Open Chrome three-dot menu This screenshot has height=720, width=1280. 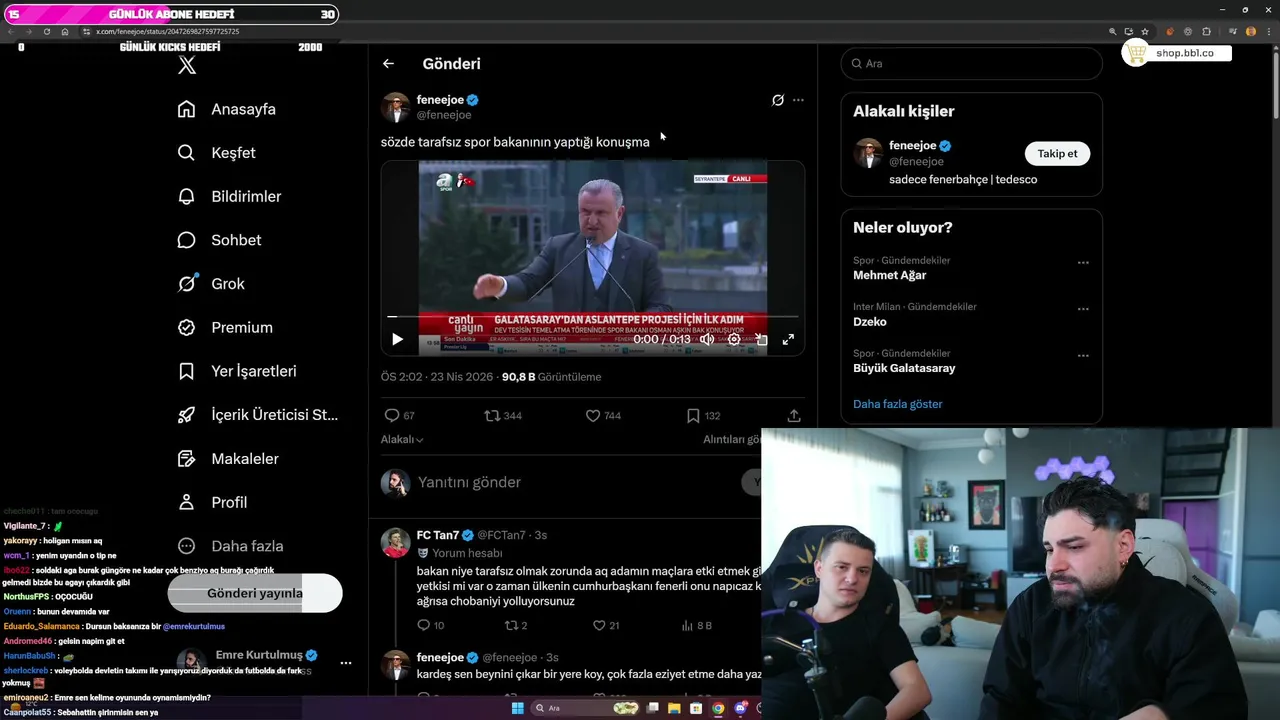point(1267,31)
